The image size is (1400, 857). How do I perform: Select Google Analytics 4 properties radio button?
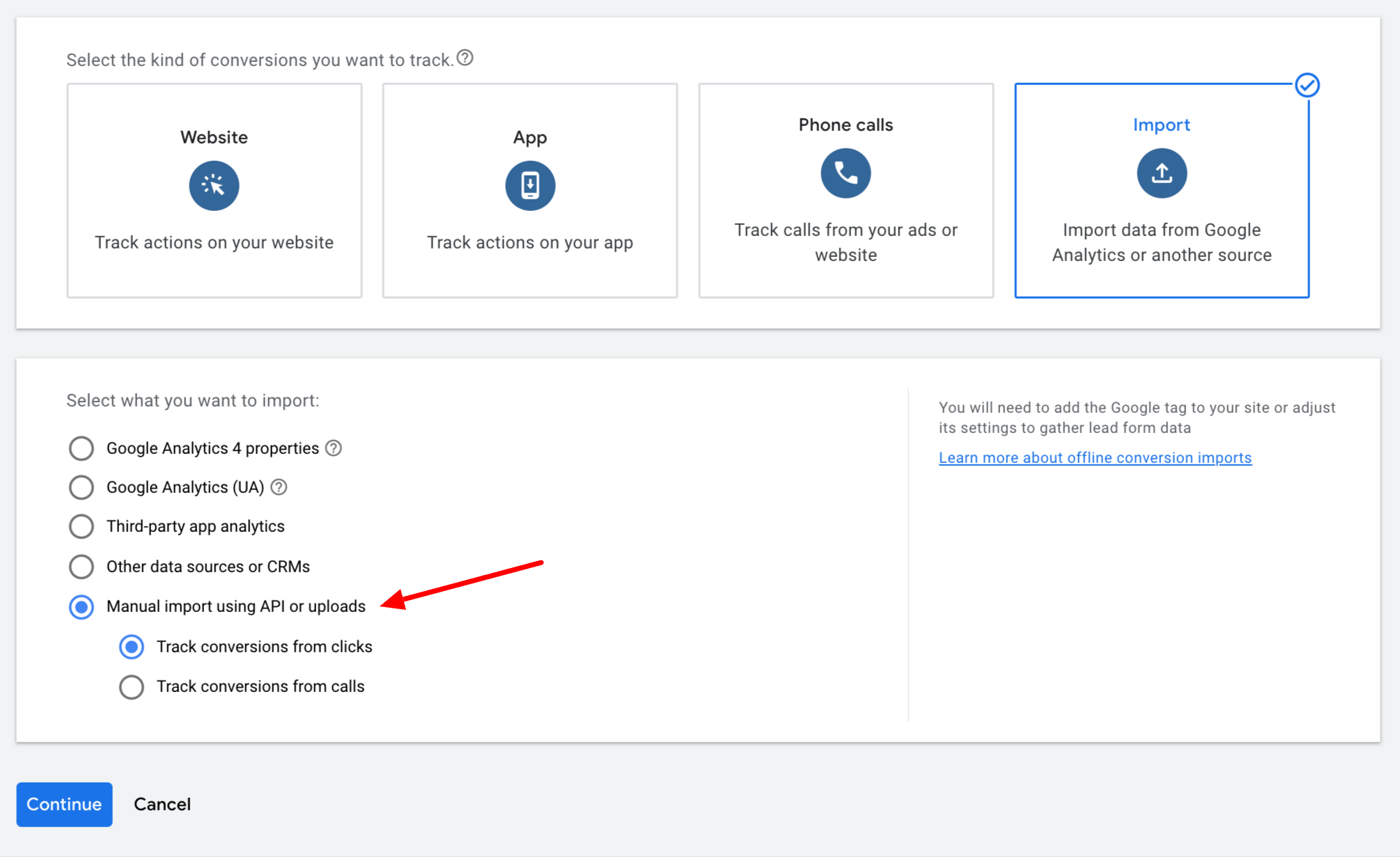click(x=81, y=448)
